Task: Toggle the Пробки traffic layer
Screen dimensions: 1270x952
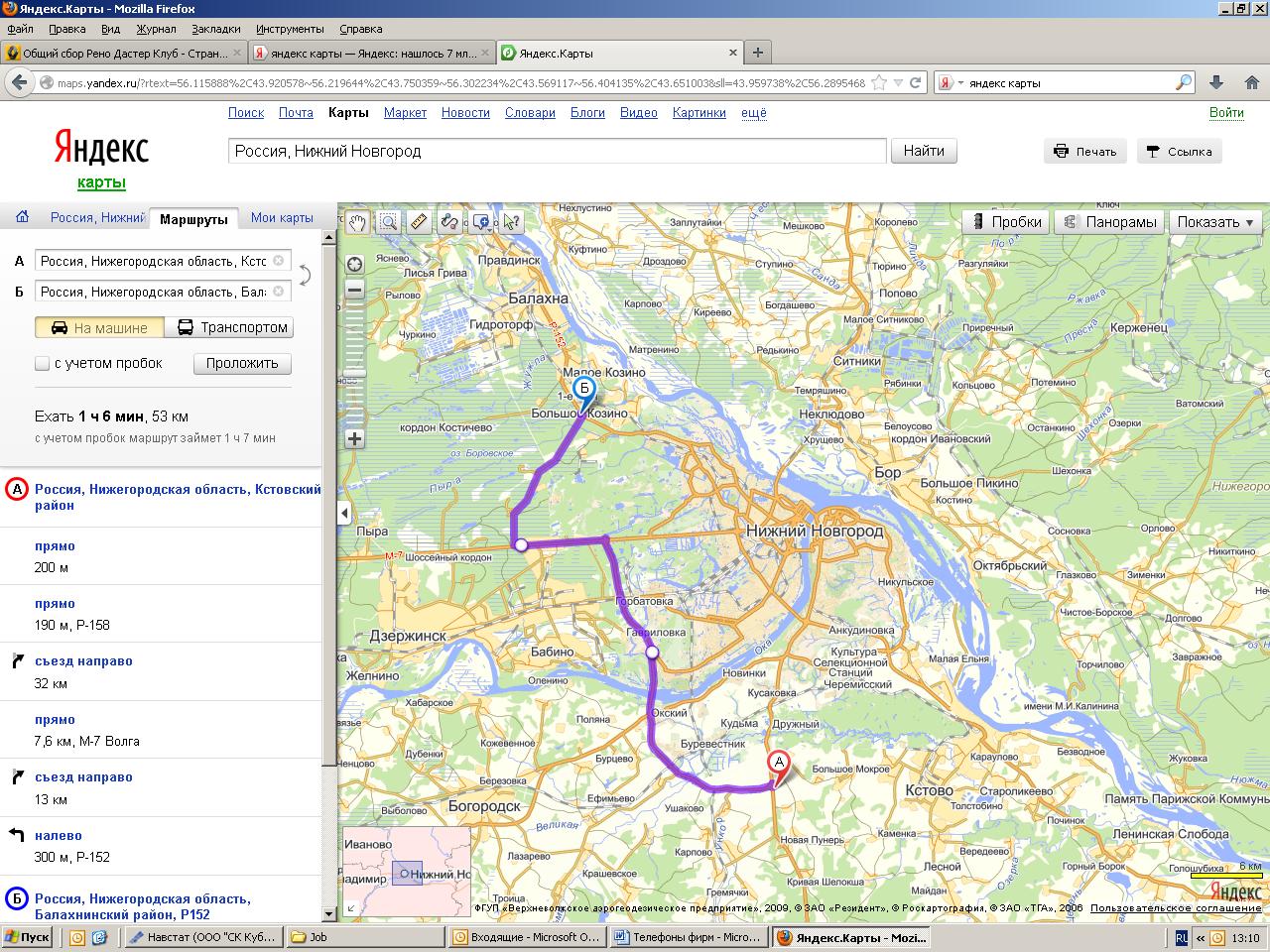Action: coord(1006,222)
